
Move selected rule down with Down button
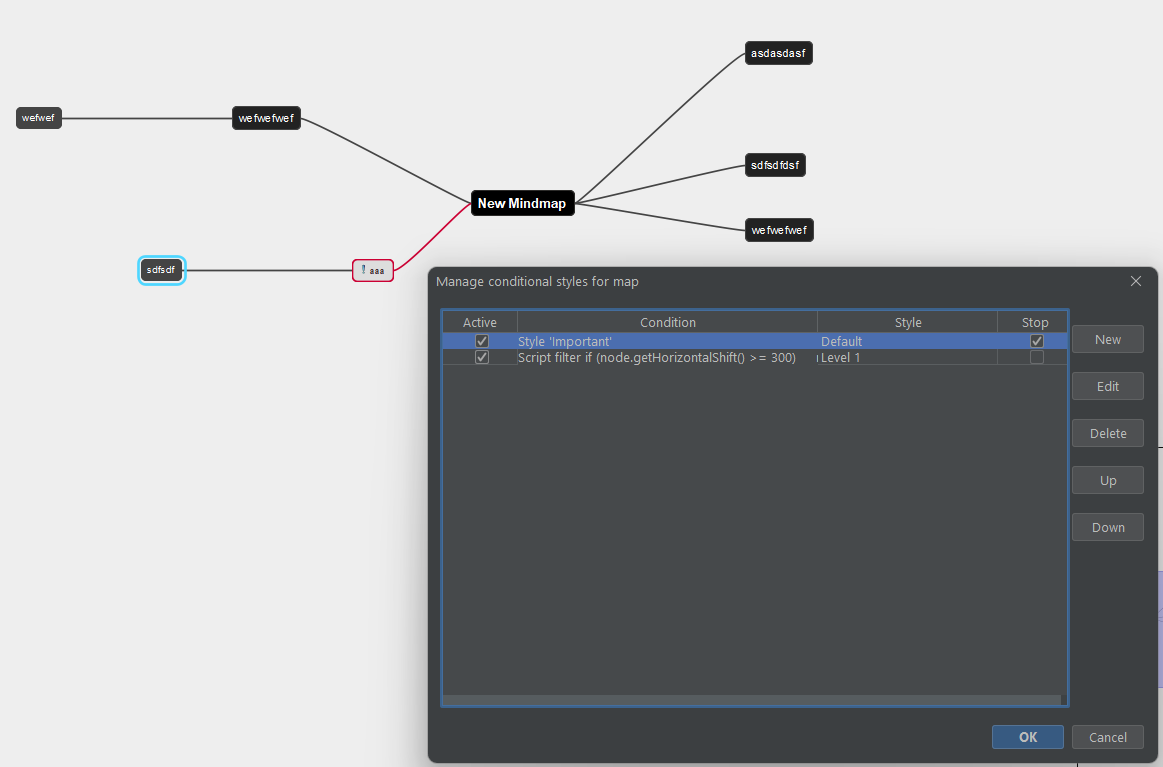(1107, 527)
